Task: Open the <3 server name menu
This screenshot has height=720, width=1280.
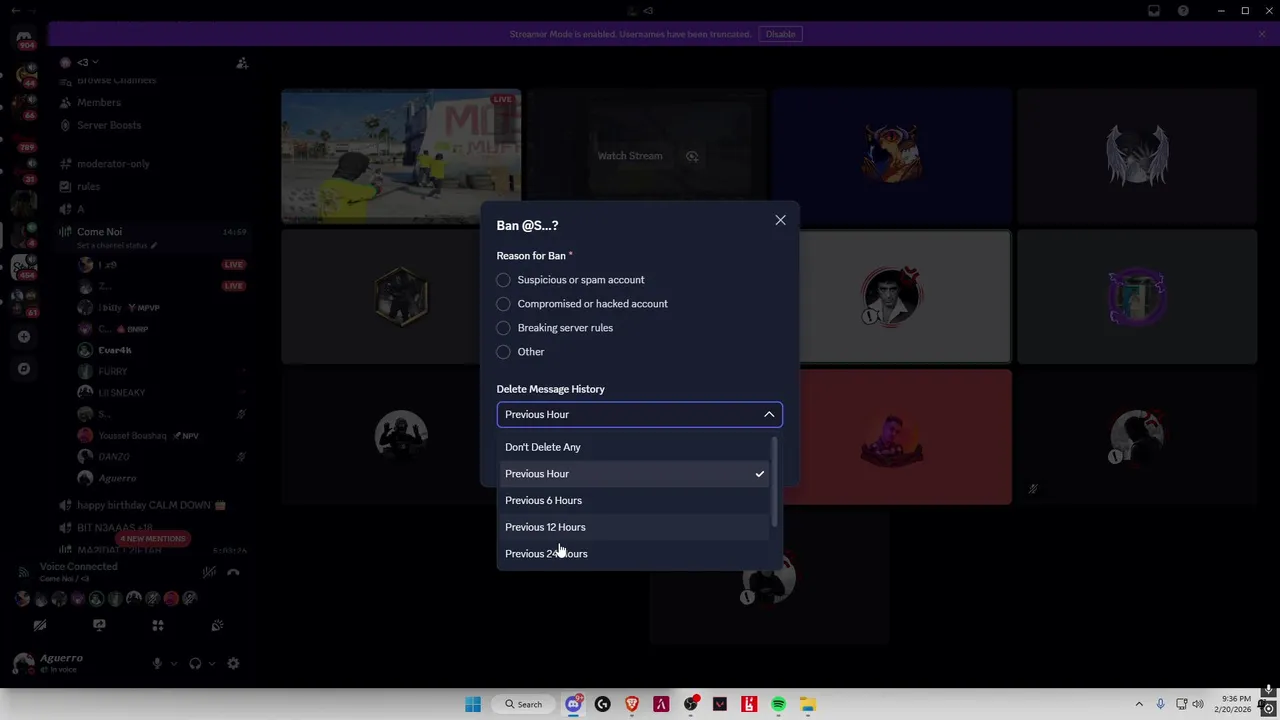Action: [x=88, y=62]
